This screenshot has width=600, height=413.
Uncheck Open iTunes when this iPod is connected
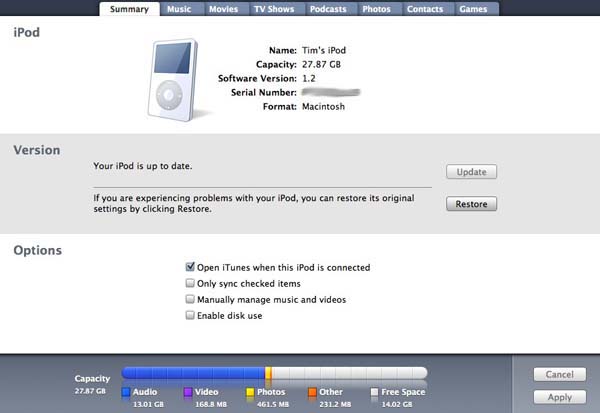pyautogui.click(x=190, y=267)
